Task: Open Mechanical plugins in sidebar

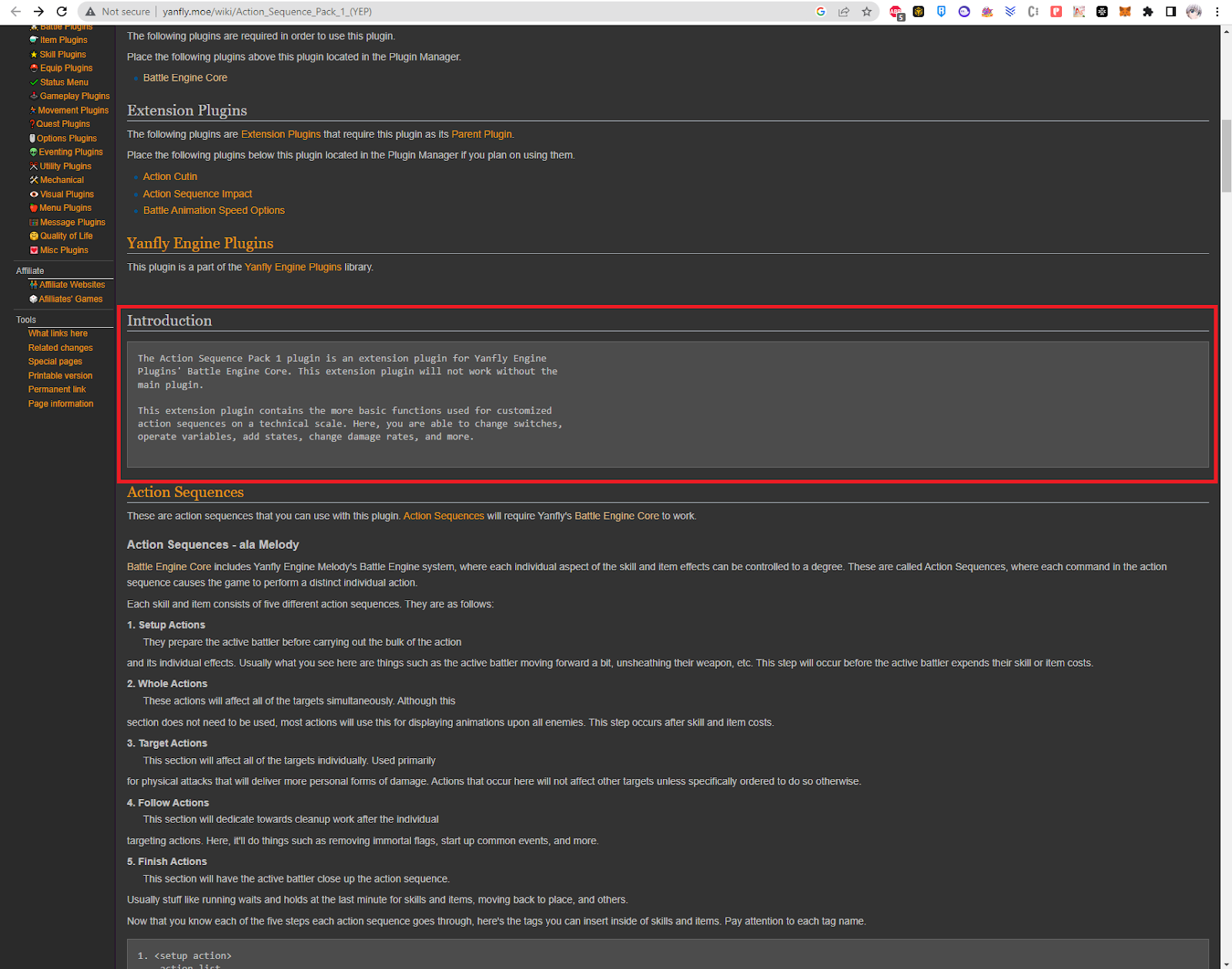Action: pyautogui.click(x=62, y=180)
